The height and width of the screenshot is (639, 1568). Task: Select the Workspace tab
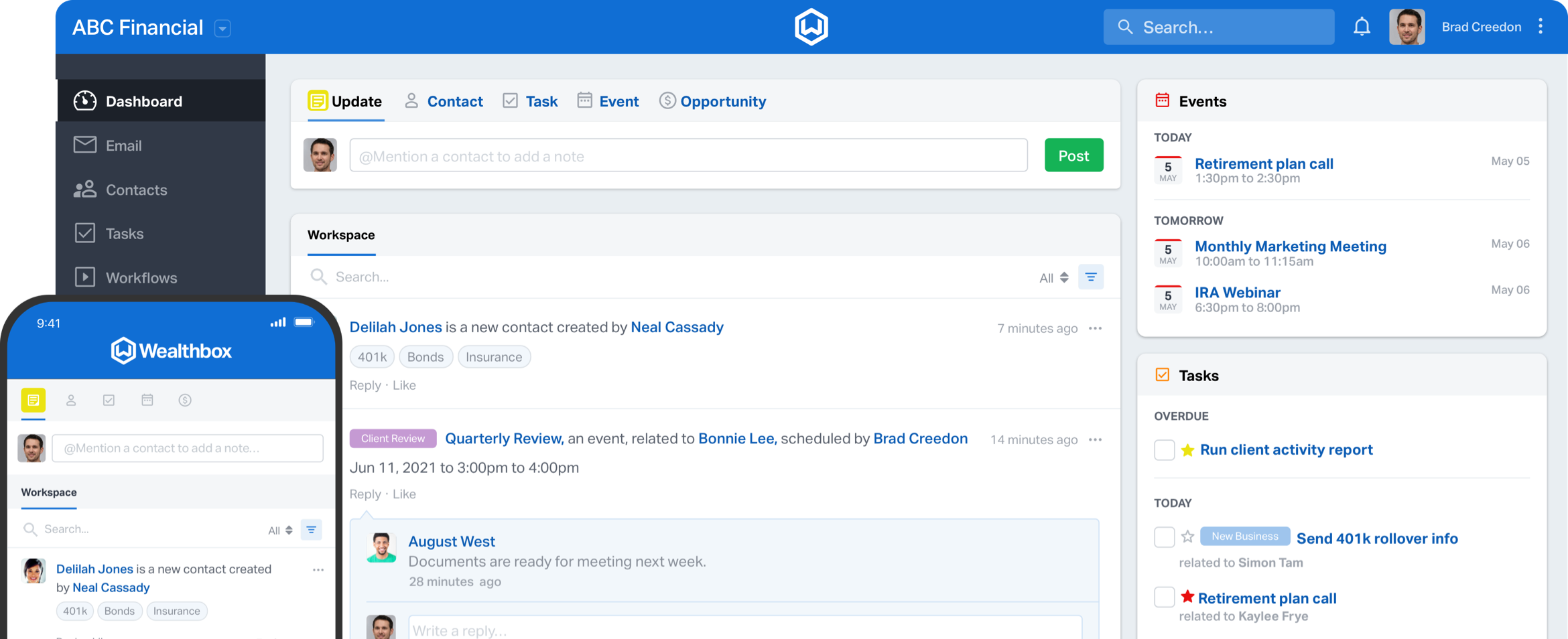(341, 235)
